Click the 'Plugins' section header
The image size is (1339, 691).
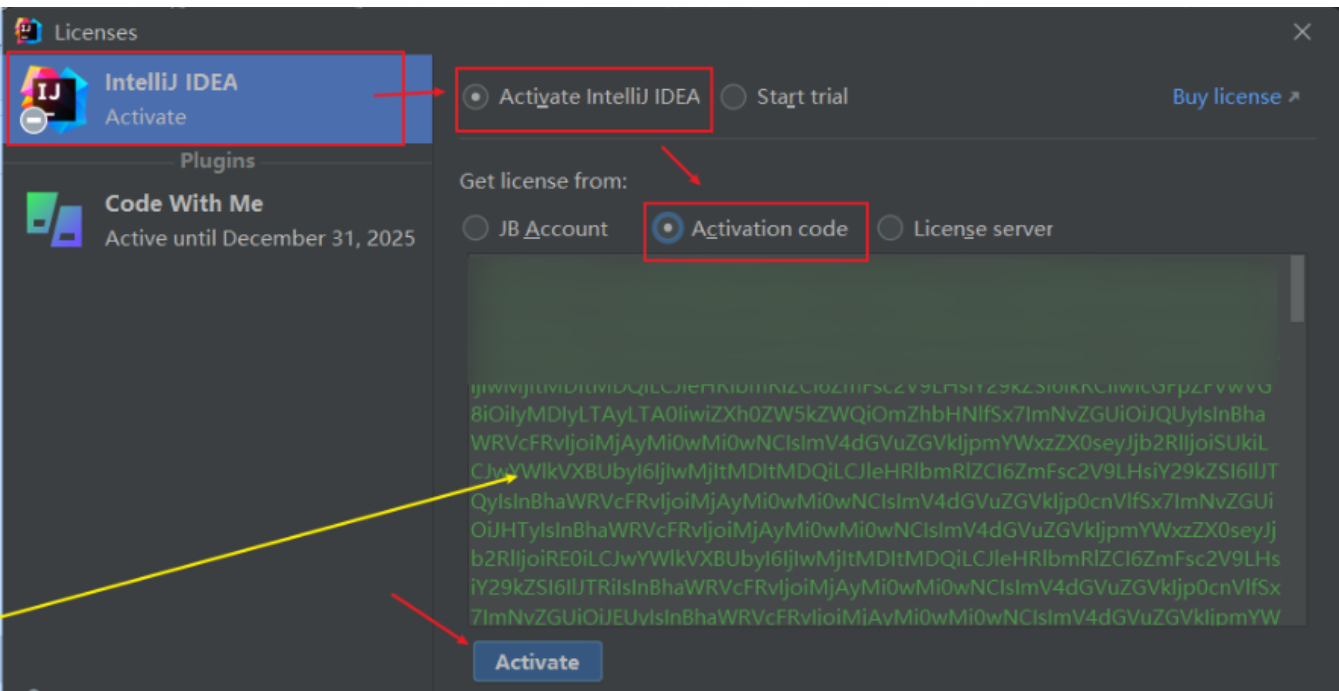click(x=217, y=161)
